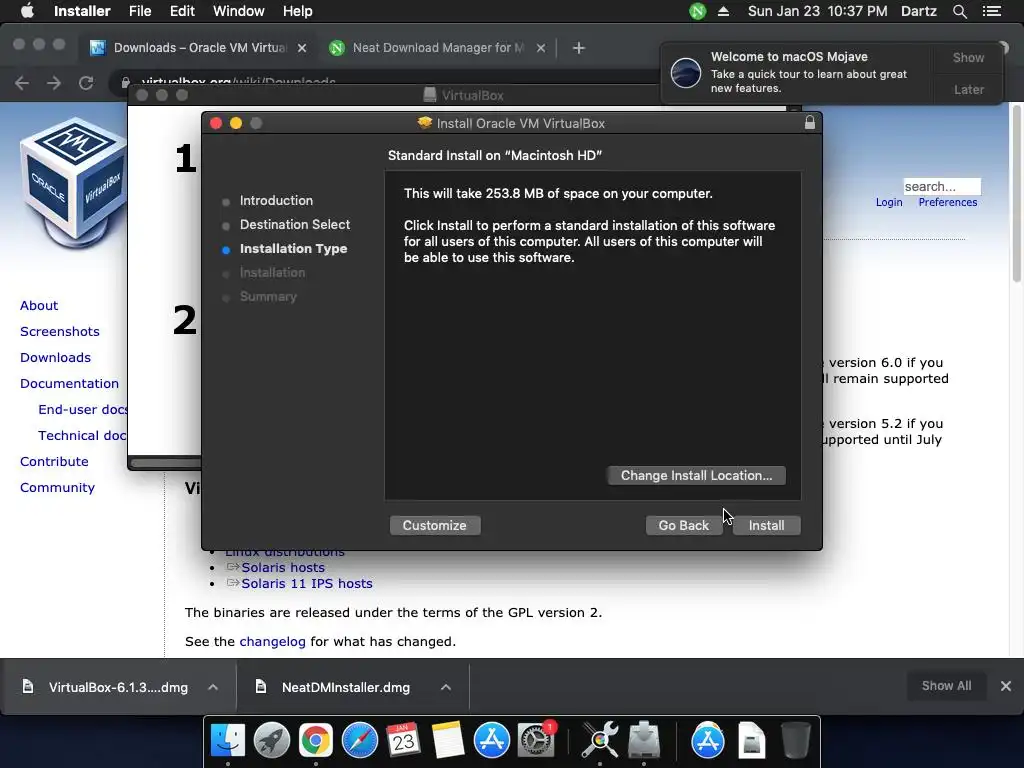Viewport: 1024px width, 768px height.
Task: Open Google Chrome from the Dock
Action: 315,740
